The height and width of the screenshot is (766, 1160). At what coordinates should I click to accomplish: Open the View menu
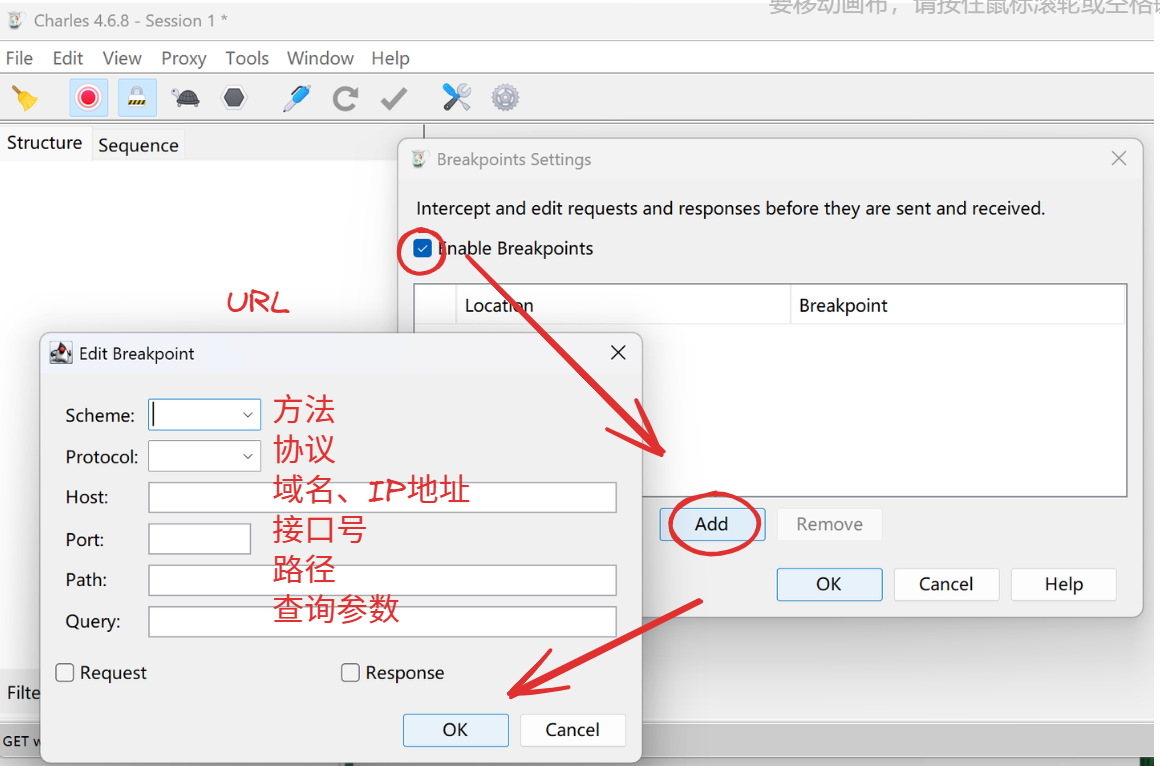pyautogui.click(x=122, y=58)
